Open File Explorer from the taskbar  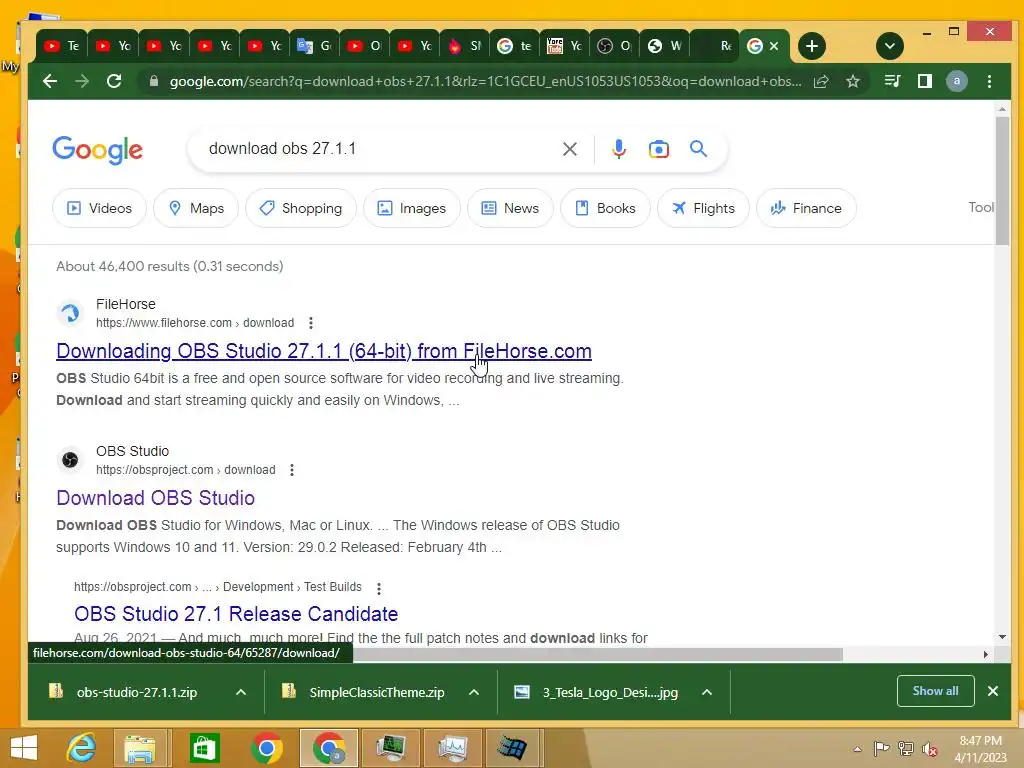coord(140,748)
